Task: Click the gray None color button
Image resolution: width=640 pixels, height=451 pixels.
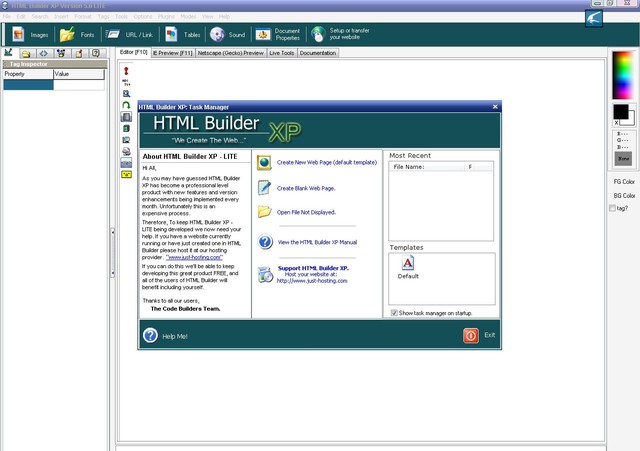Action: pyautogui.click(x=623, y=158)
